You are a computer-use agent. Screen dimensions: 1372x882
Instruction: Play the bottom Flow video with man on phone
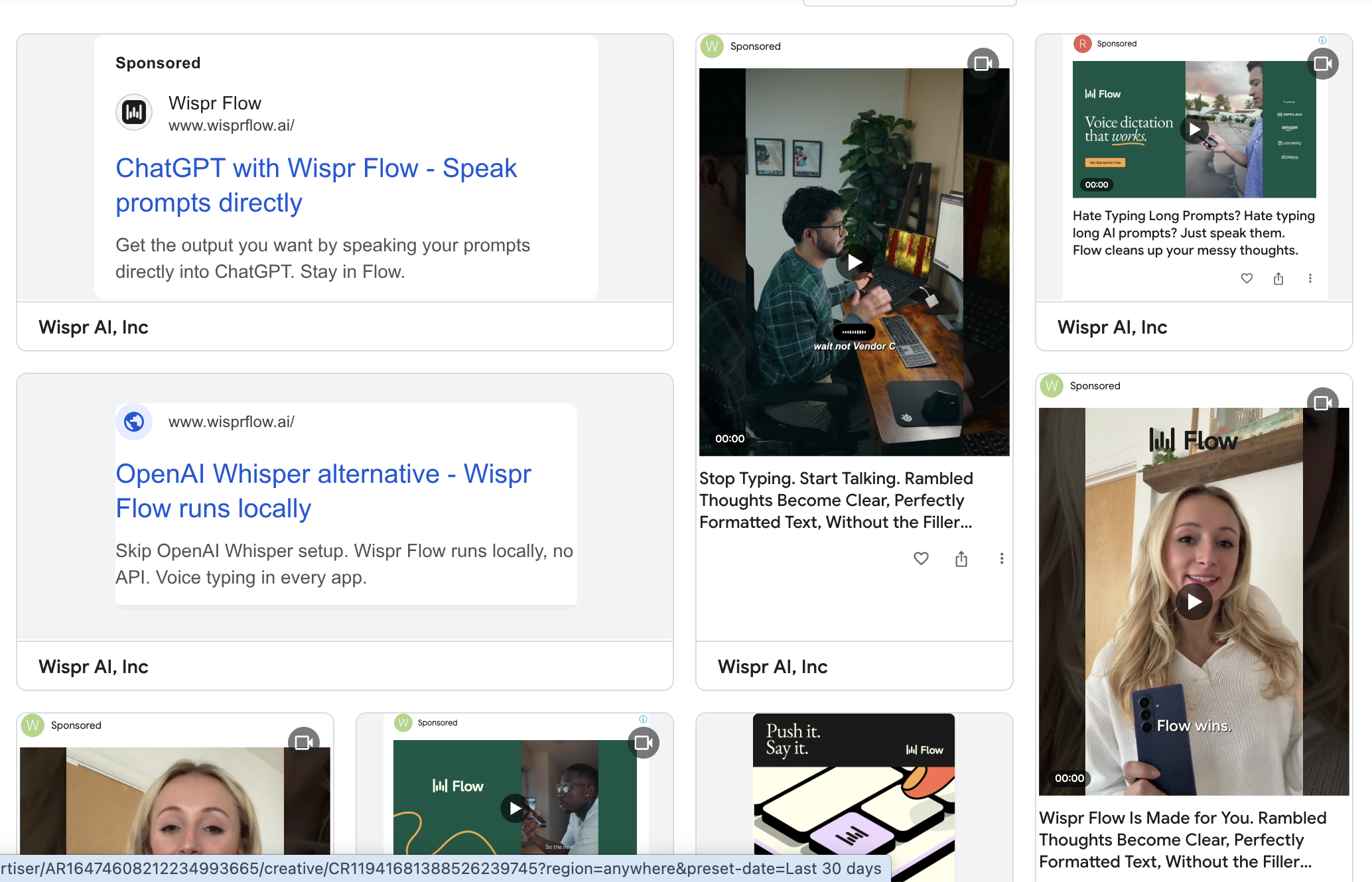(x=515, y=808)
